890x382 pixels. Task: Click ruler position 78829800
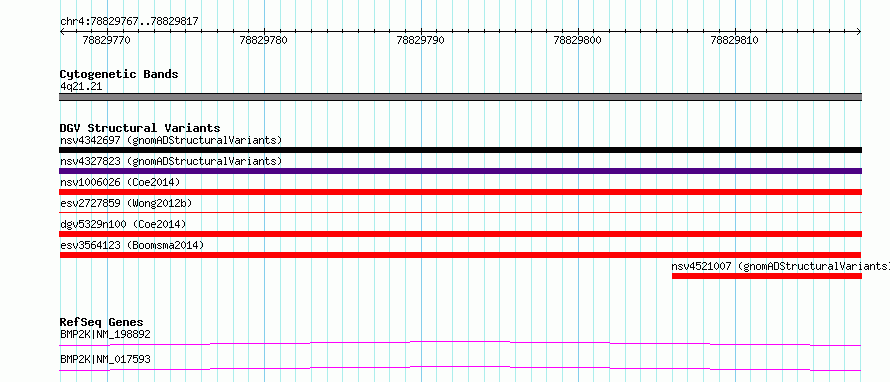click(x=578, y=40)
